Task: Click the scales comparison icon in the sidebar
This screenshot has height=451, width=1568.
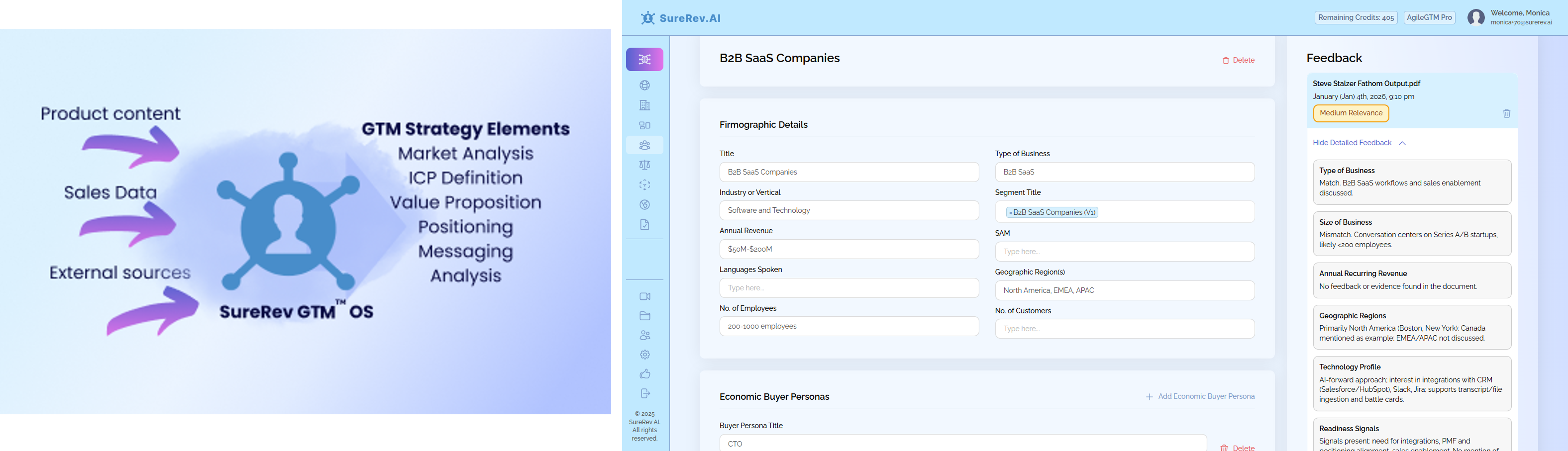Action: point(645,164)
